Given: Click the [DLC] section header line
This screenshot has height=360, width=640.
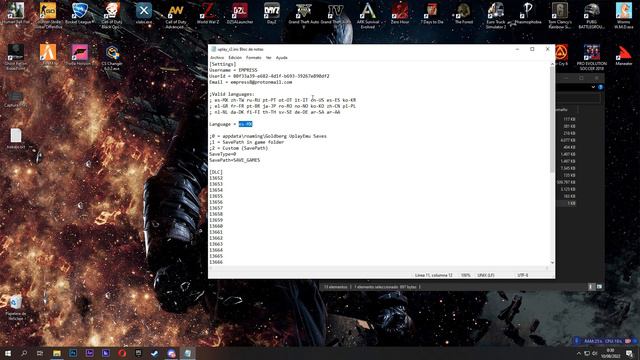Looking at the screenshot, I should (x=216, y=172).
